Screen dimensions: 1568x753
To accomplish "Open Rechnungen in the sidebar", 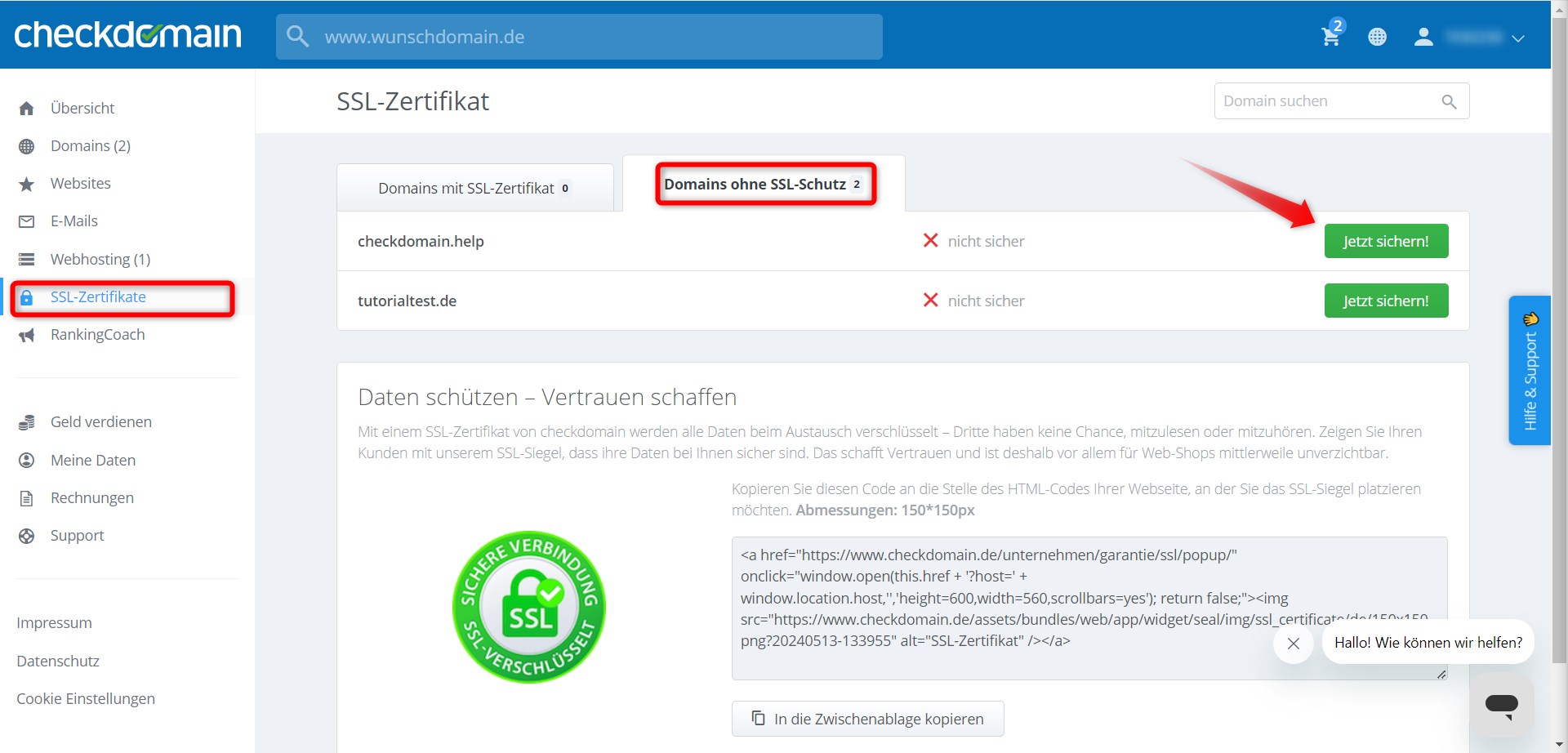I will tap(92, 497).
